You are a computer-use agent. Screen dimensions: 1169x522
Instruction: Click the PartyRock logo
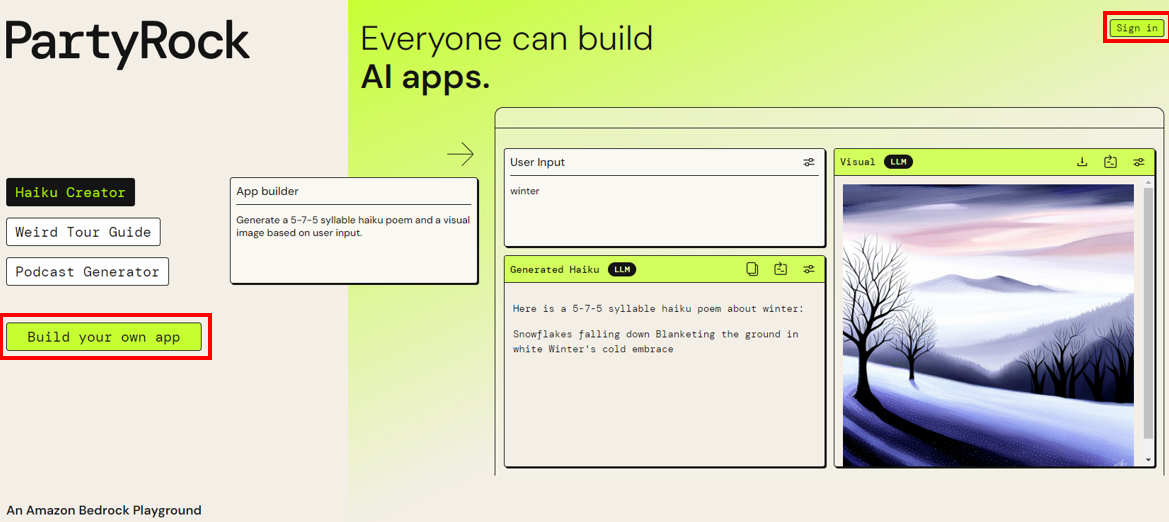point(127,43)
